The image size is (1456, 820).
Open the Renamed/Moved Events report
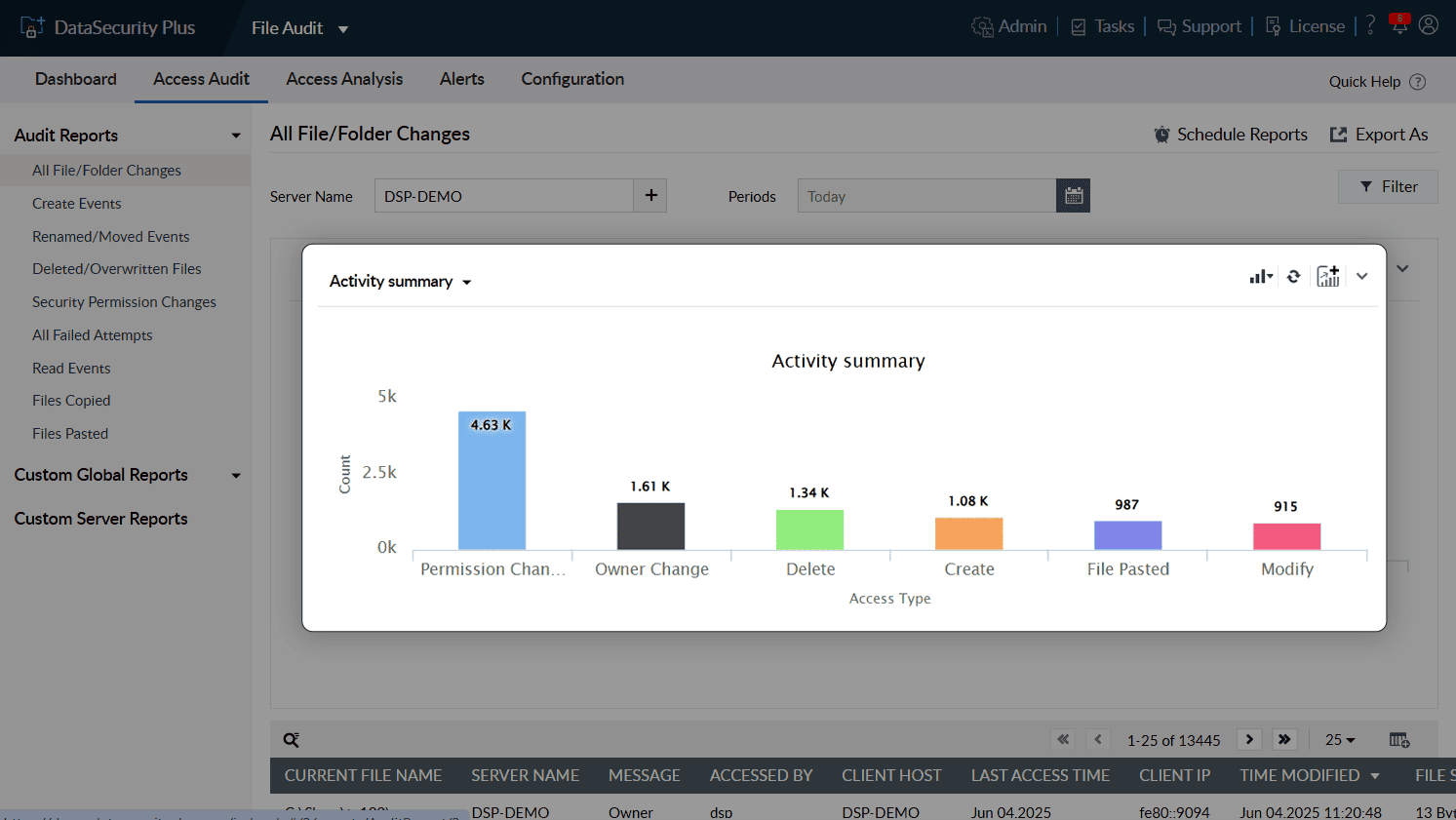point(111,237)
